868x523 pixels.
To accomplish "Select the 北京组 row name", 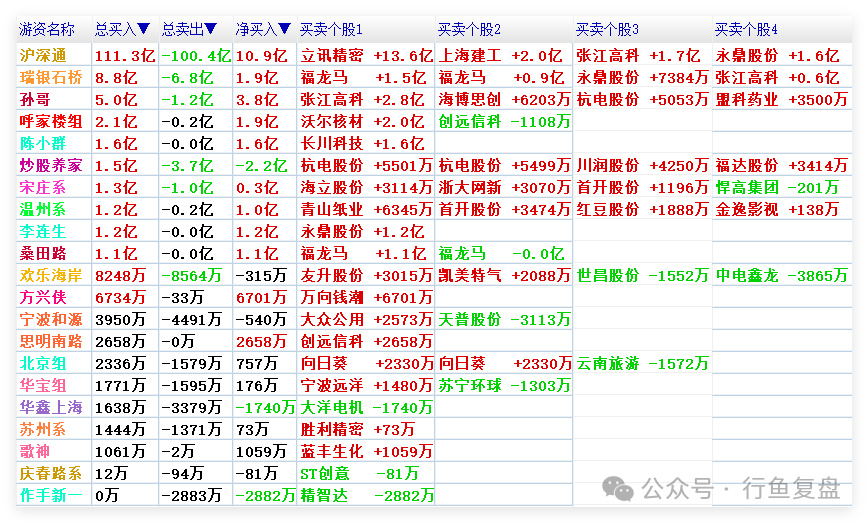I will tap(43, 364).
